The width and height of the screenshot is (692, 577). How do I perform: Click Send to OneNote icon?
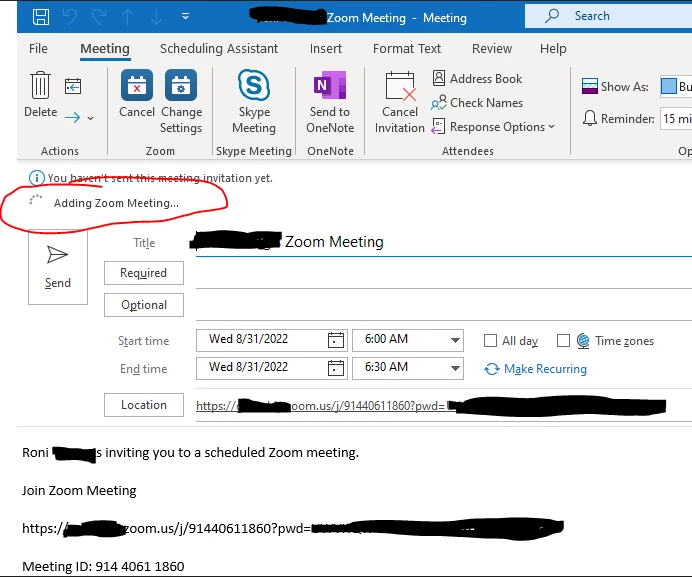point(330,85)
